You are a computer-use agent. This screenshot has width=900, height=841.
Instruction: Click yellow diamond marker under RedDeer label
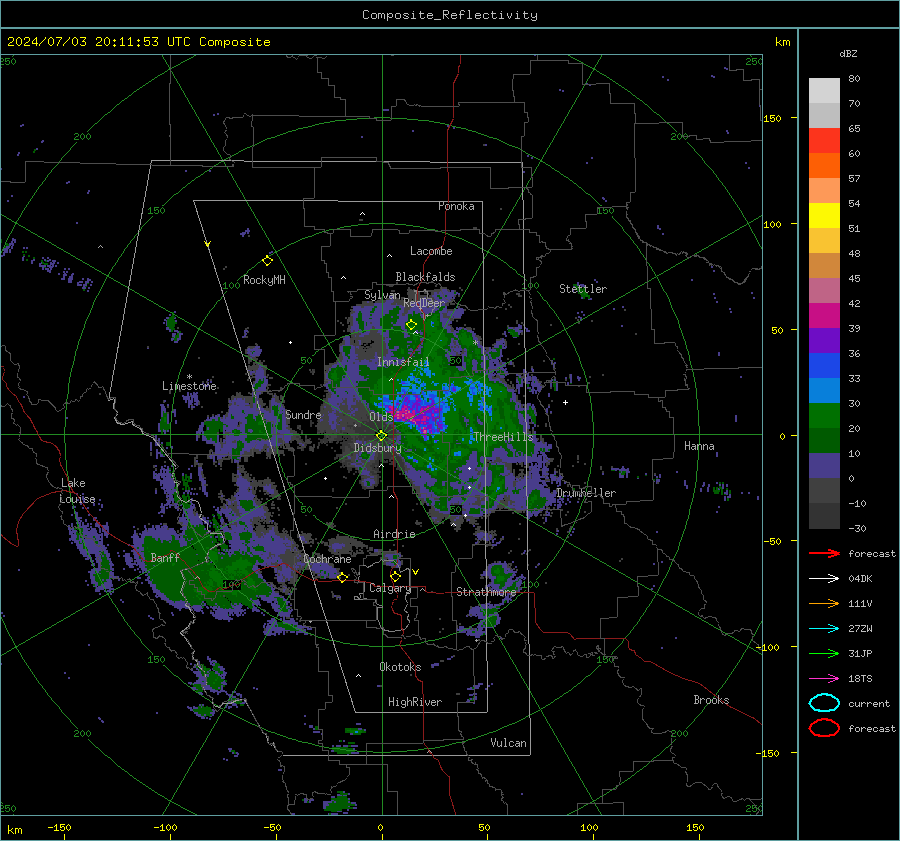point(411,325)
